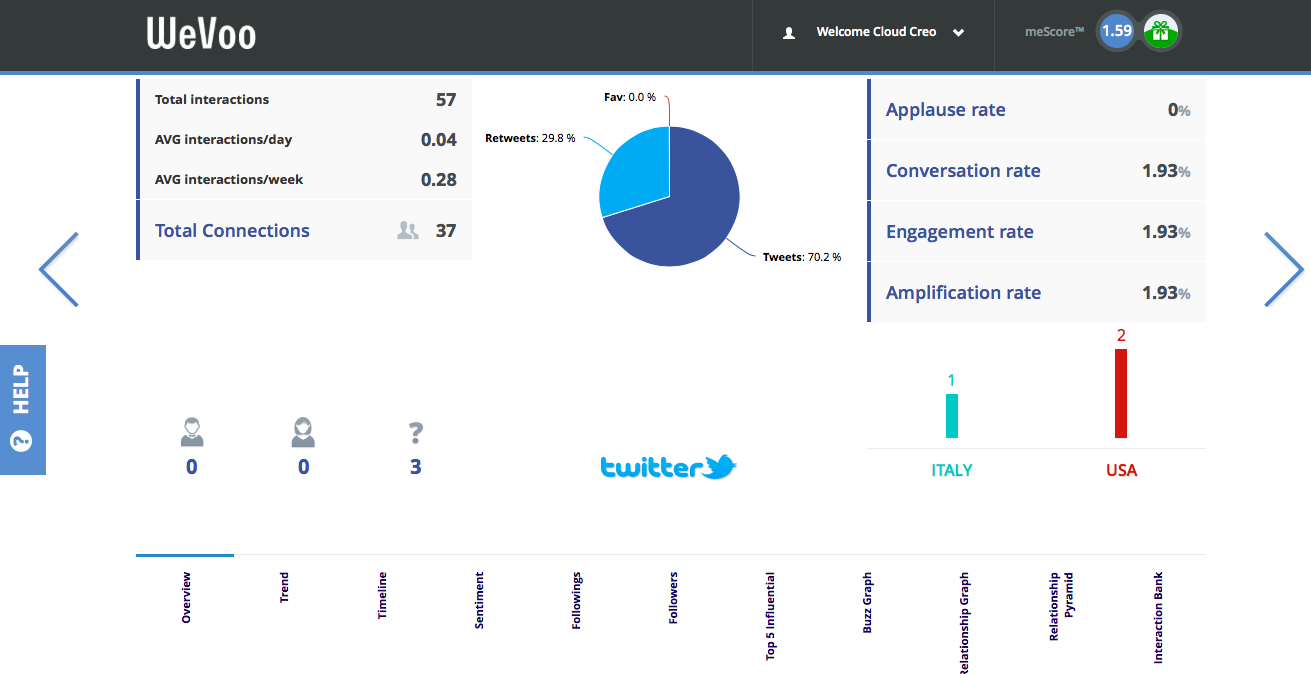Click the user profile icon in header
Screen dimensions: 1311x674
point(789,32)
